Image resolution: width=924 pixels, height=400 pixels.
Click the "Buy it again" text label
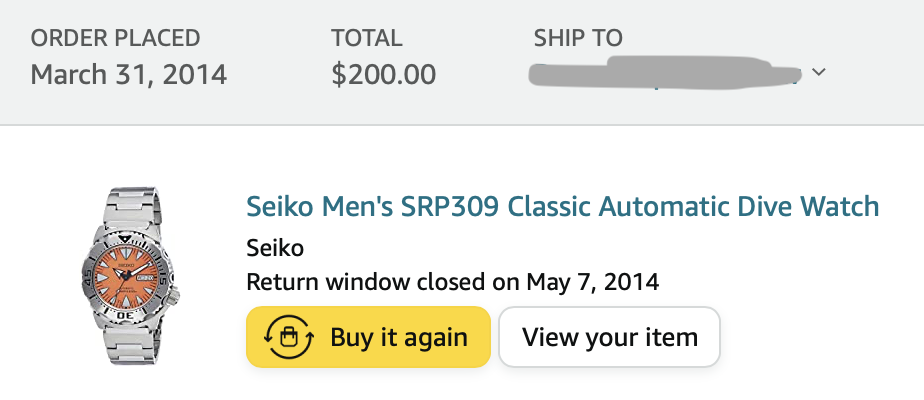[399, 337]
